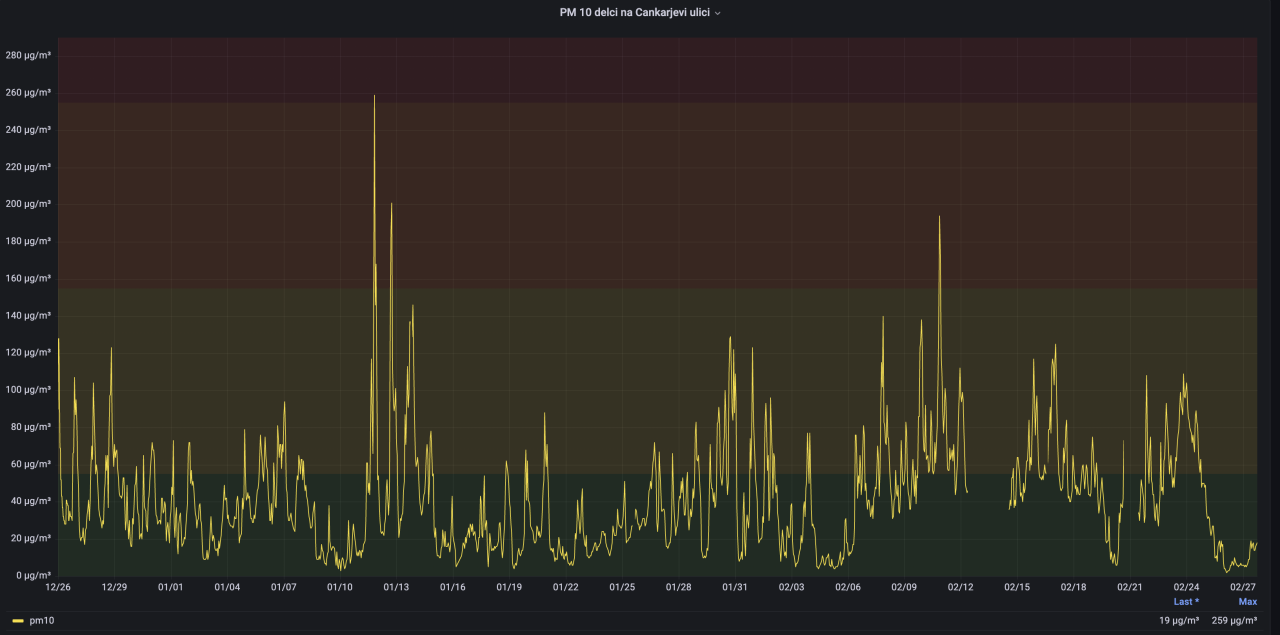Image resolution: width=1280 pixels, height=635 pixels.
Task: Toggle the pm10 series in the legend
Action: 42,620
